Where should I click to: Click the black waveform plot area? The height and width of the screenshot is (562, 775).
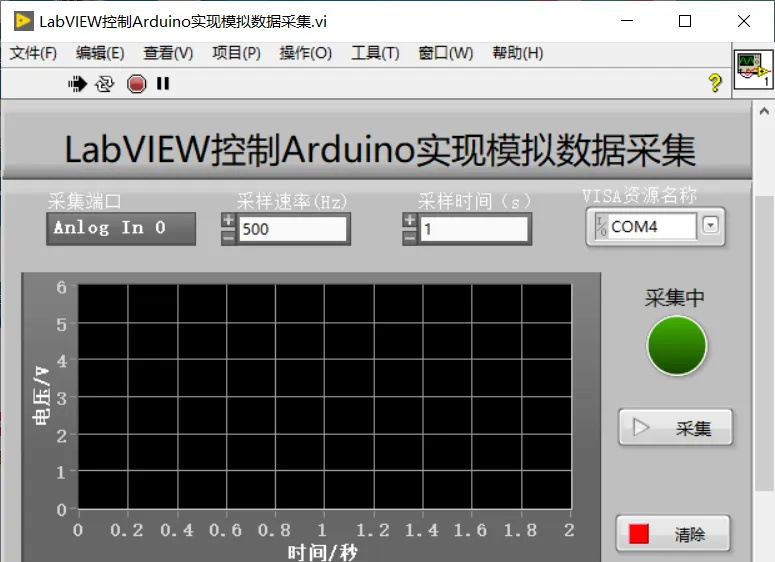click(325, 396)
